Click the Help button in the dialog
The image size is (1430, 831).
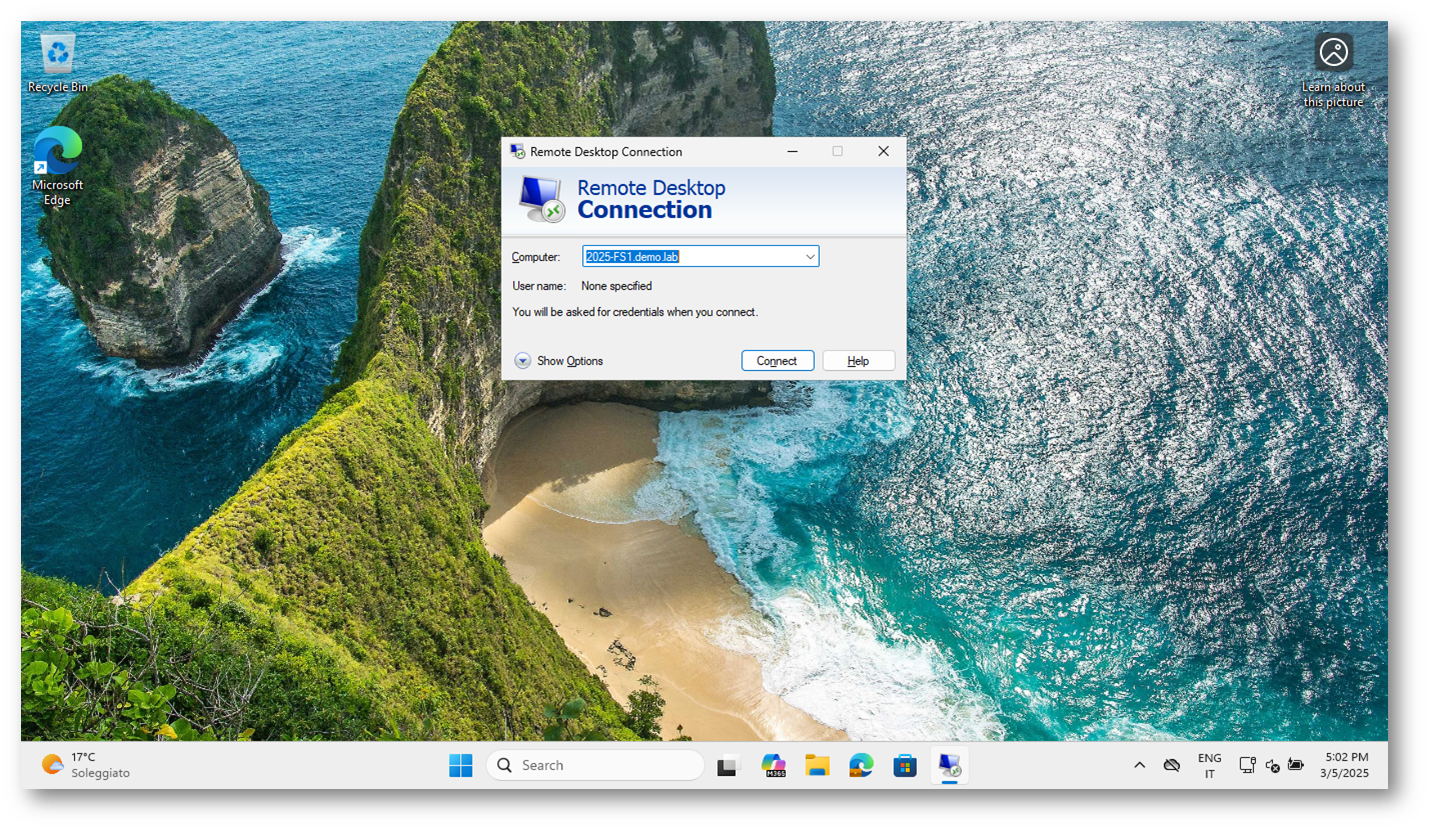coord(858,361)
